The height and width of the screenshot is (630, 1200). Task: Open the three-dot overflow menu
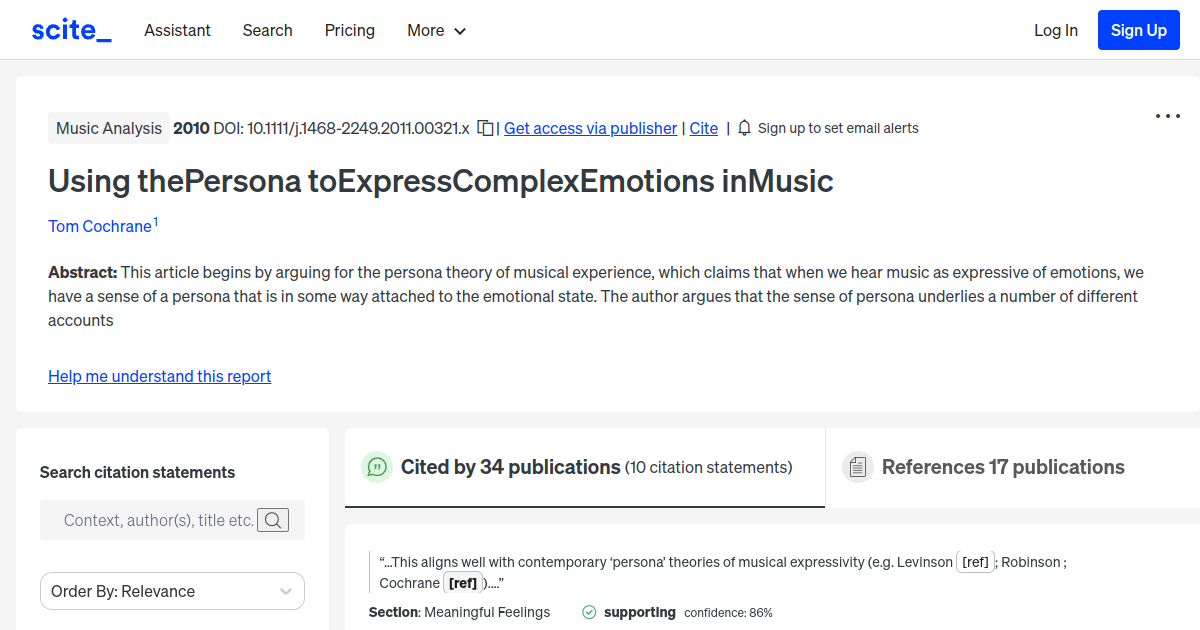tap(1167, 116)
